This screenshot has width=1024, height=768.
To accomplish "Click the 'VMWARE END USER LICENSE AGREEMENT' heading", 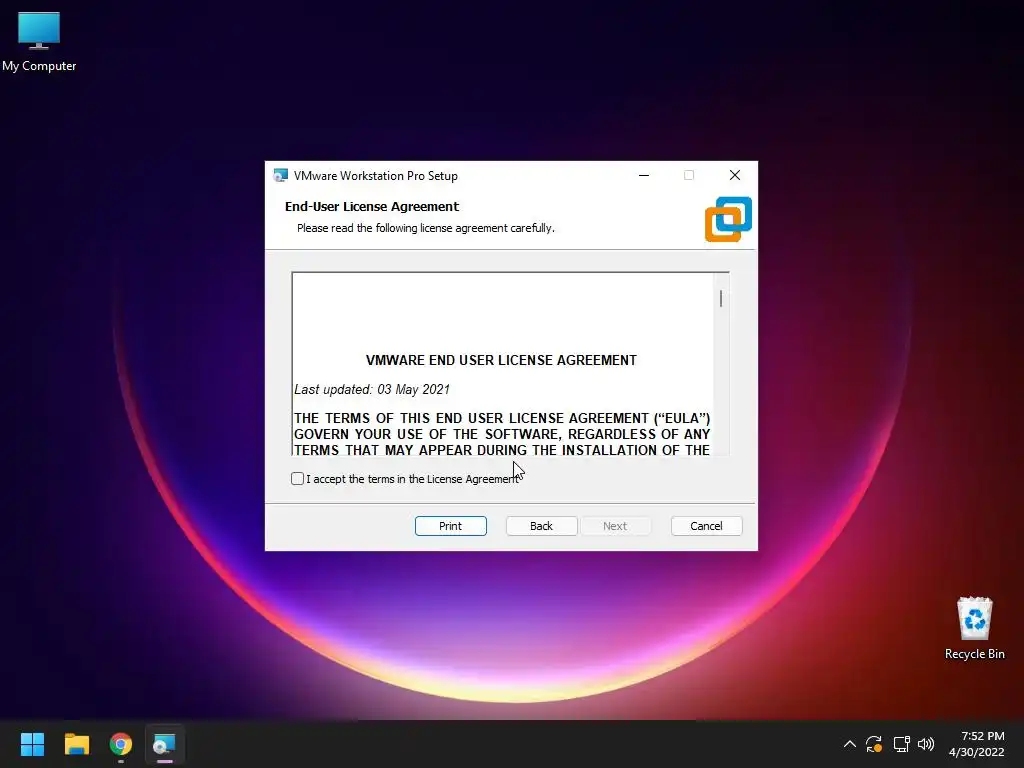I will (x=501, y=360).
